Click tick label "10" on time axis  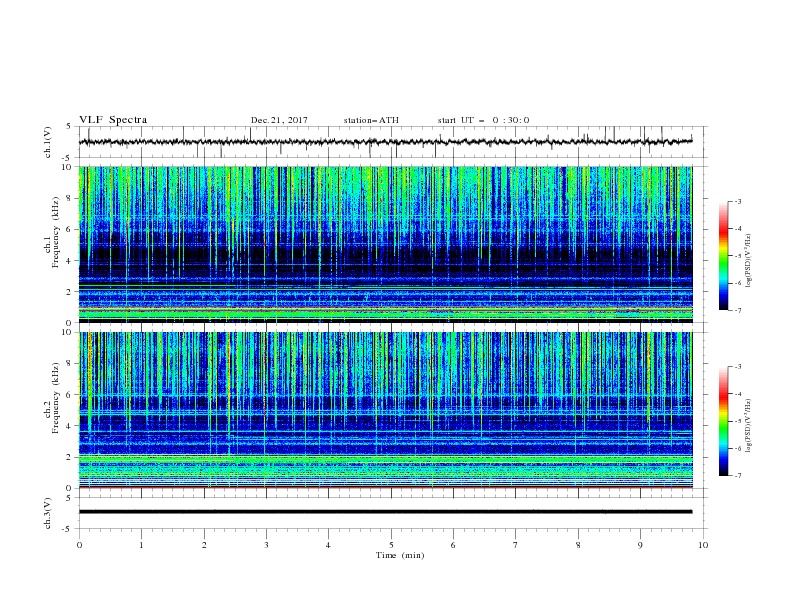(x=703, y=545)
